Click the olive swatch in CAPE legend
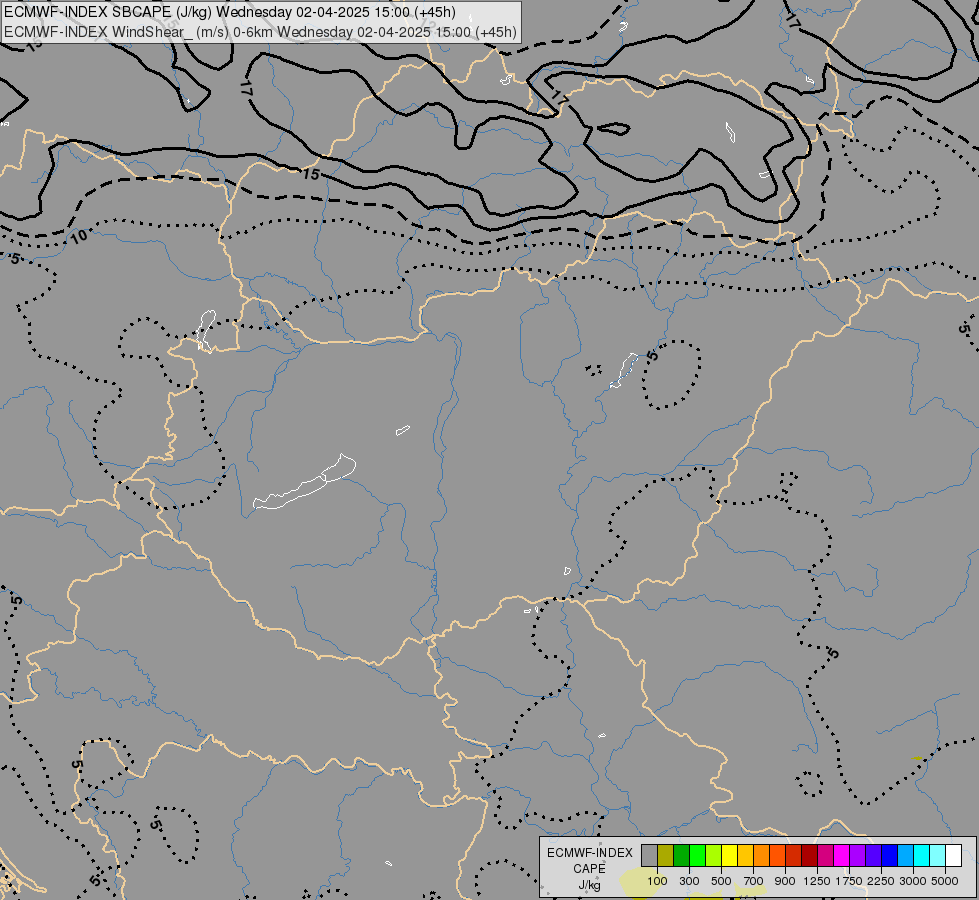This screenshot has height=900, width=979. coord(666,856)
